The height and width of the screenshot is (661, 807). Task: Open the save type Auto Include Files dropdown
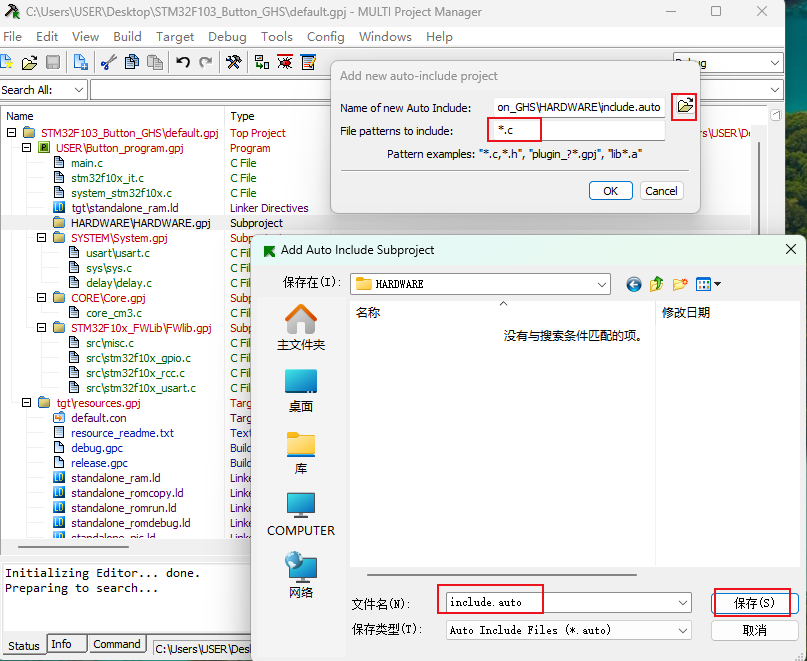click(683, 630)
